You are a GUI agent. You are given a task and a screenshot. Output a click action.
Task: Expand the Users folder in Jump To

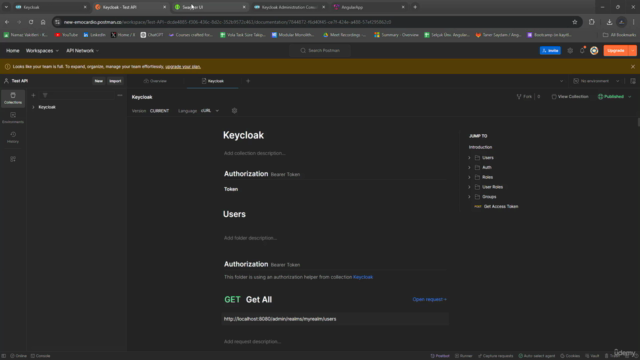(x=469, y=158)
